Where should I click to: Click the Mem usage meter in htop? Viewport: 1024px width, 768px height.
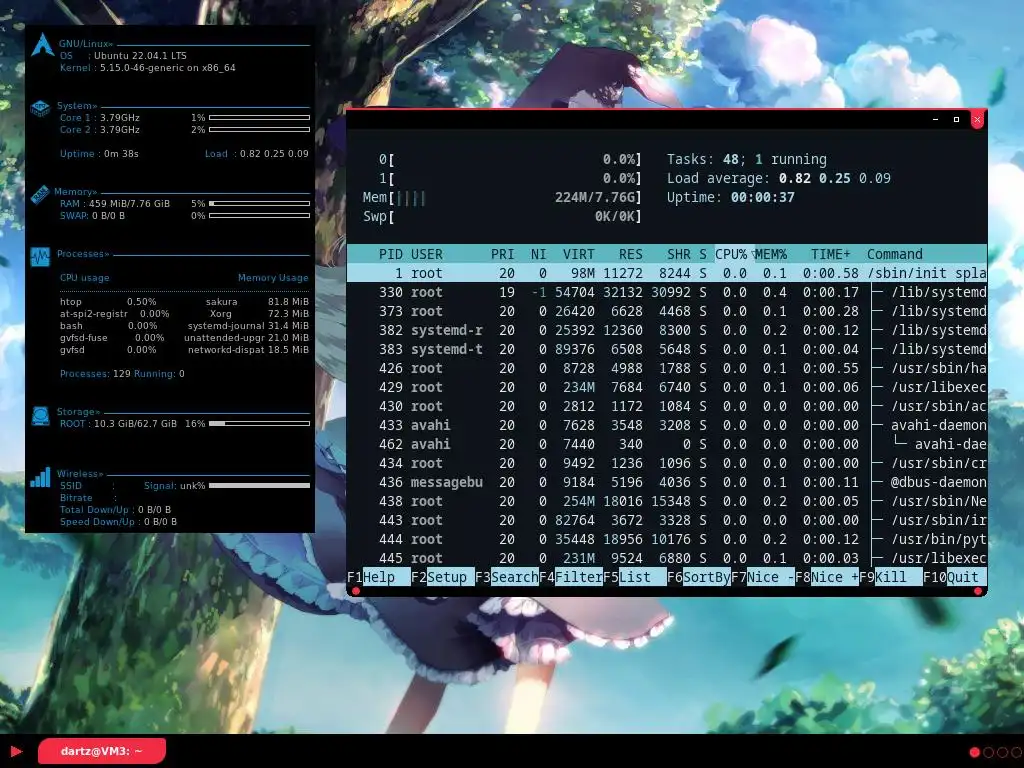pos(502,197)
